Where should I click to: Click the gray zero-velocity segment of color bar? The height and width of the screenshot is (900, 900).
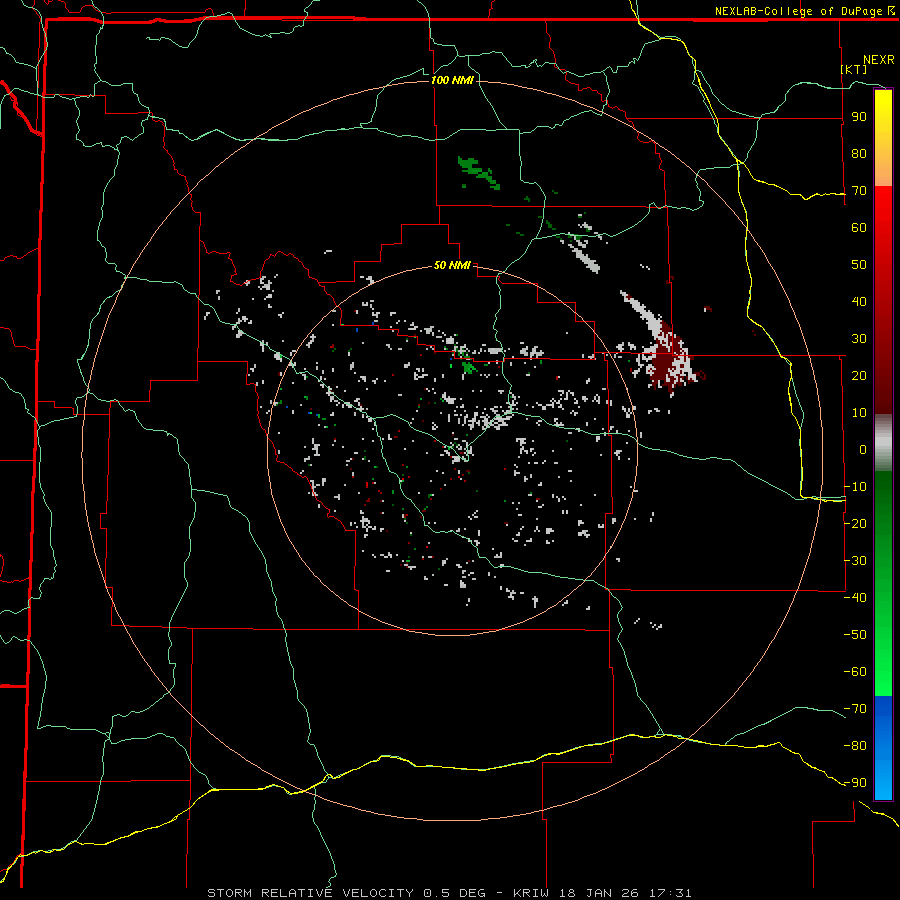click(x=883, y=443)
